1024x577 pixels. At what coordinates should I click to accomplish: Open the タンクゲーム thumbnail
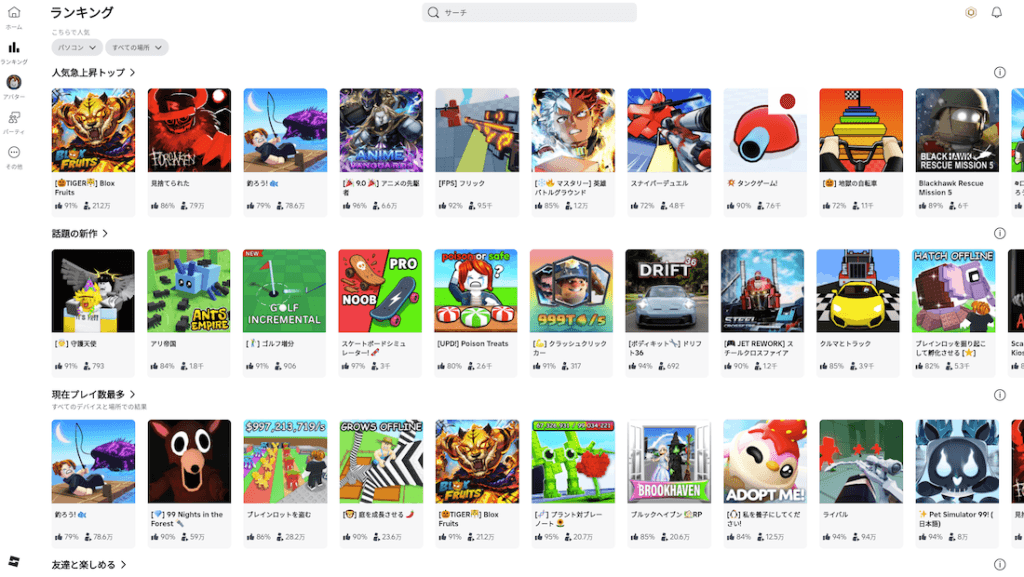(765, 130)
